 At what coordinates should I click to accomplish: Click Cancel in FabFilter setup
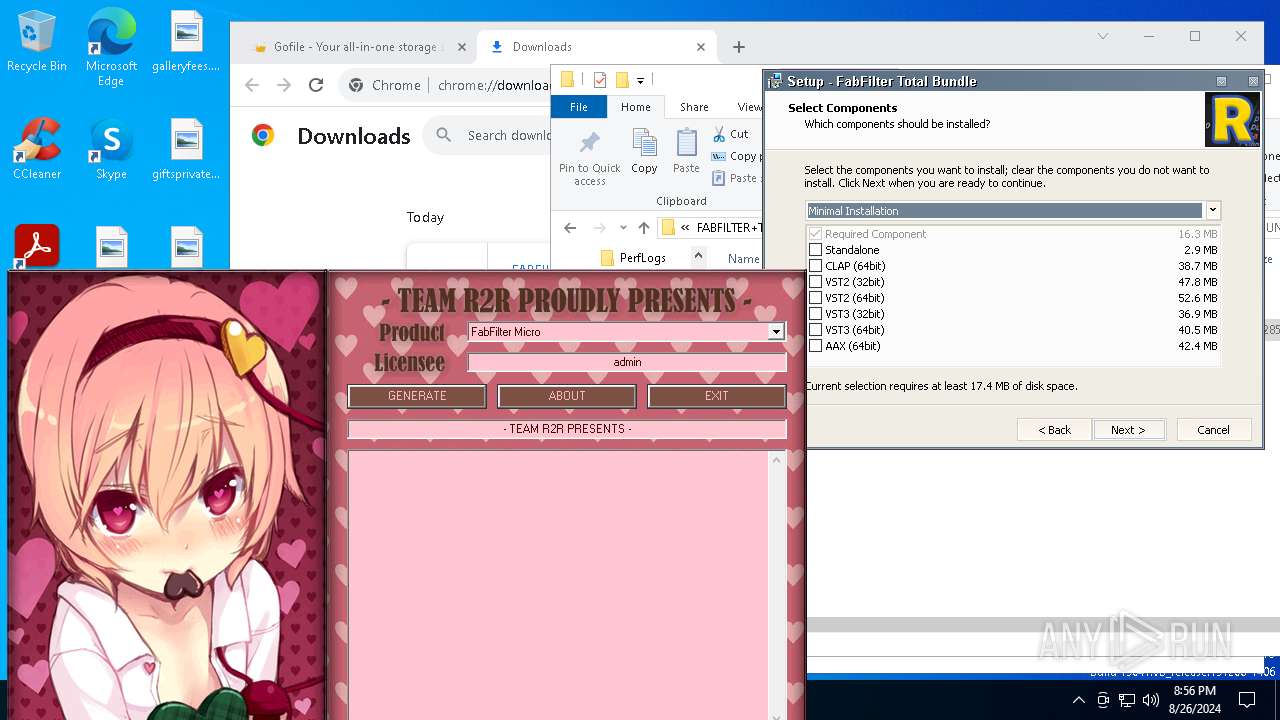[x=1213, y=429]
